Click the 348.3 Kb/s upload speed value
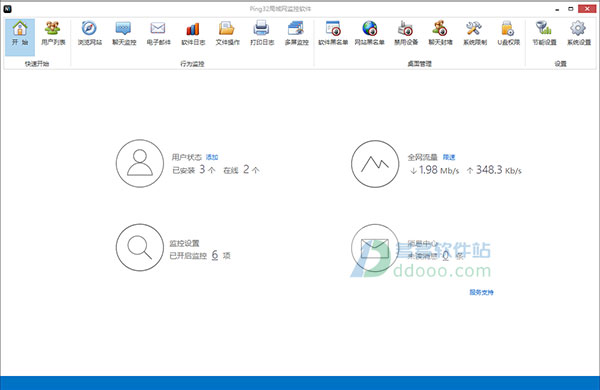This screenshot has width=600, height=390. click(x=494, y=170)
